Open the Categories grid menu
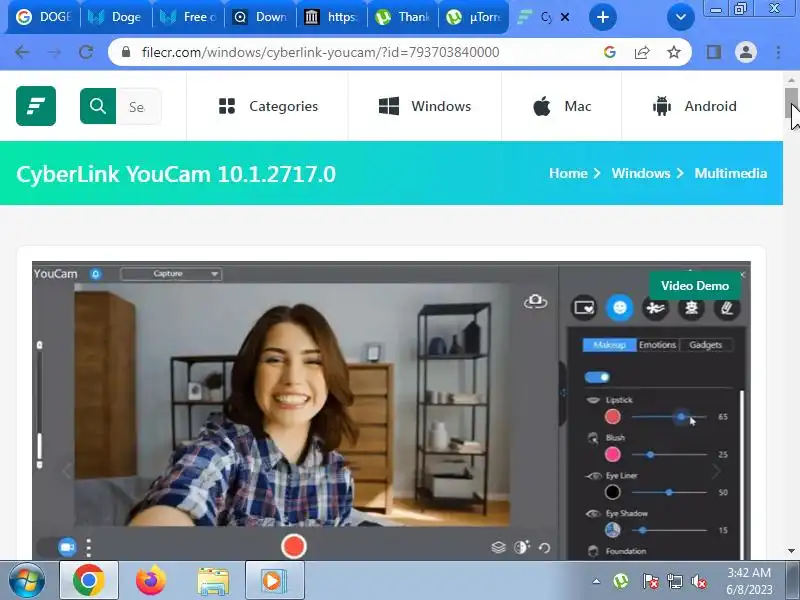Image resolution: width=800 pixels, height=600 pixels. coord(268,106)
